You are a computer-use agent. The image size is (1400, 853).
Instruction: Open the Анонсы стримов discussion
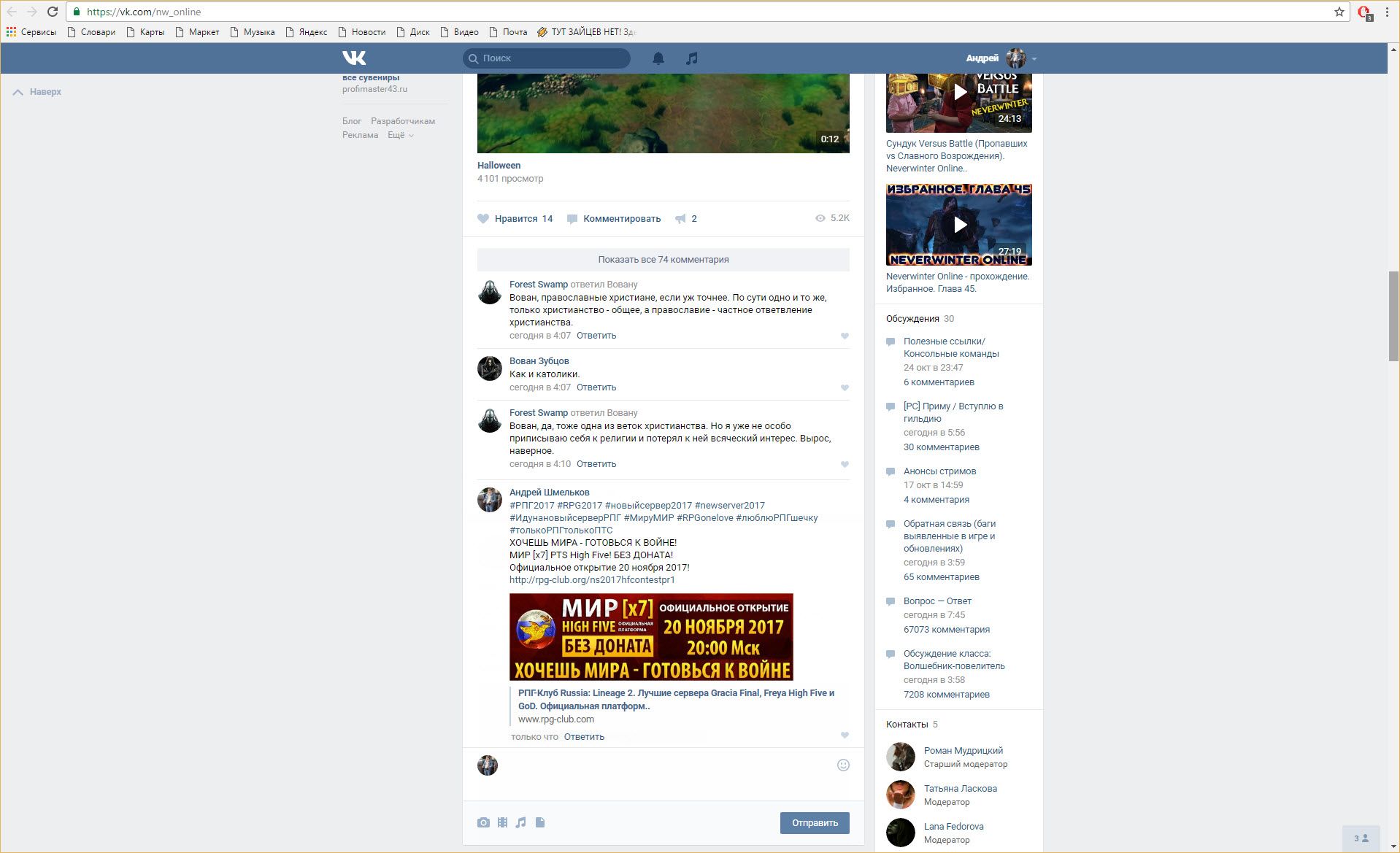tap(939, 471)
